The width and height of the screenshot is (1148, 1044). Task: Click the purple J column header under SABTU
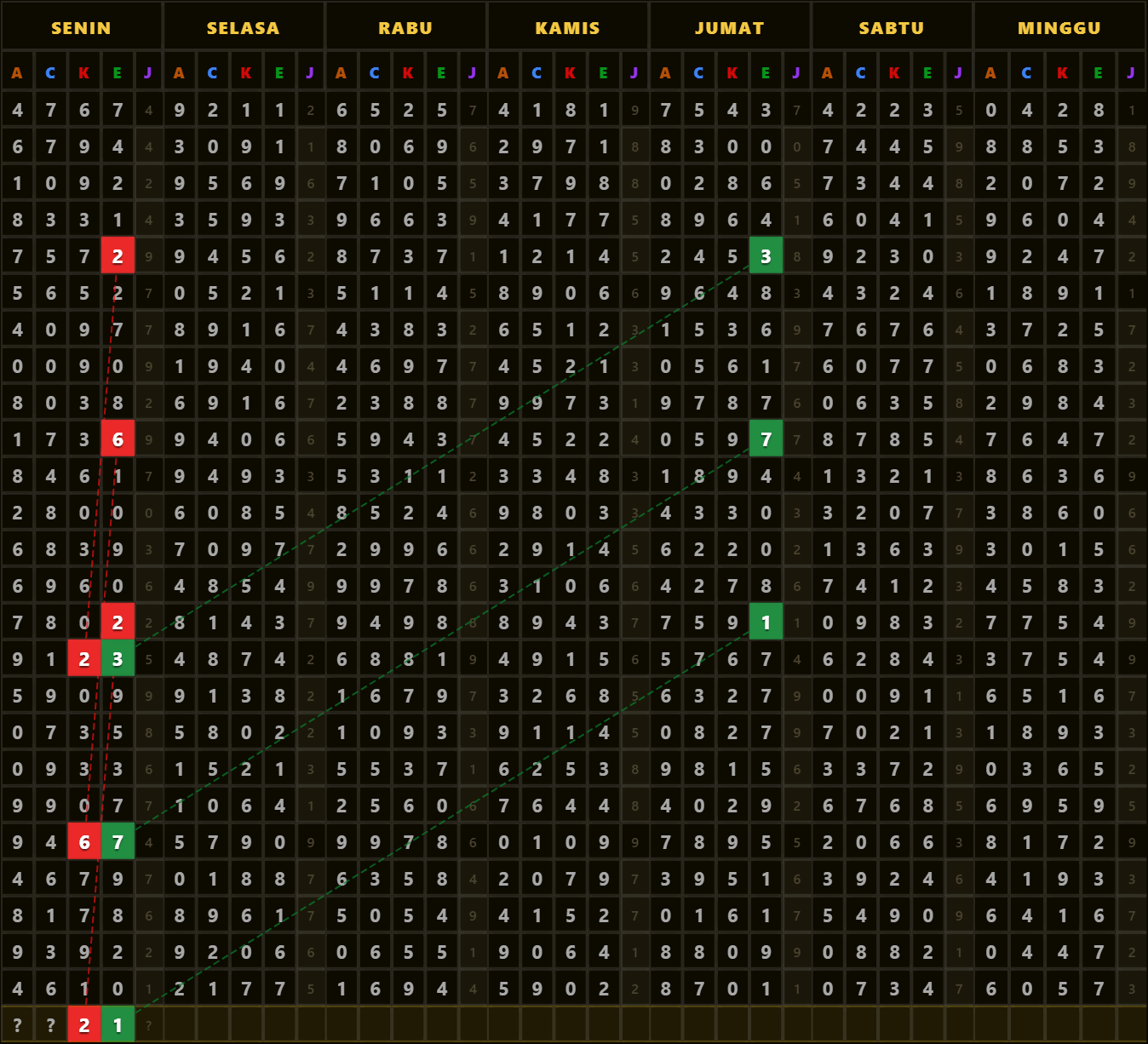coord(959,72)
